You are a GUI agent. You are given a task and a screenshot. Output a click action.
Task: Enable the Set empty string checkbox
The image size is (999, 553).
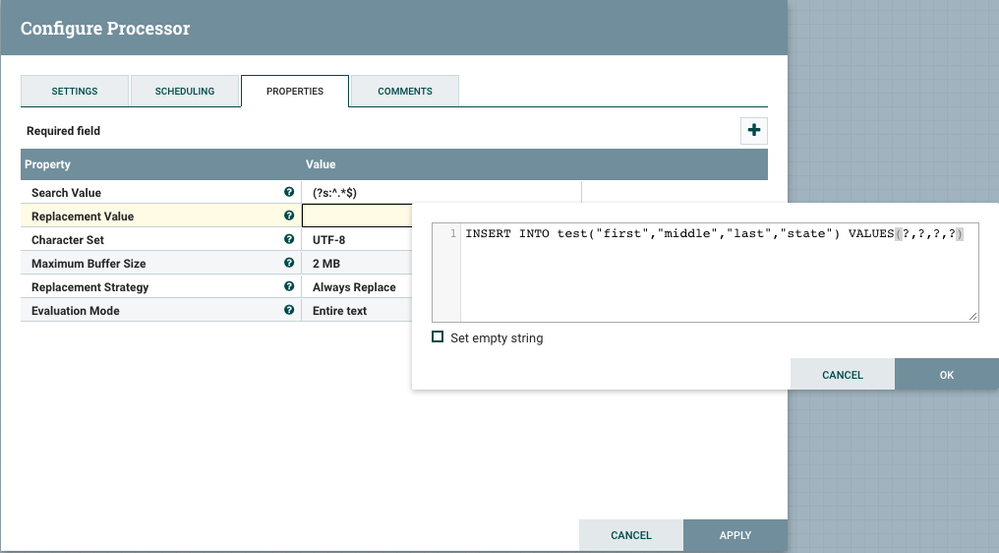click(437, 338)
